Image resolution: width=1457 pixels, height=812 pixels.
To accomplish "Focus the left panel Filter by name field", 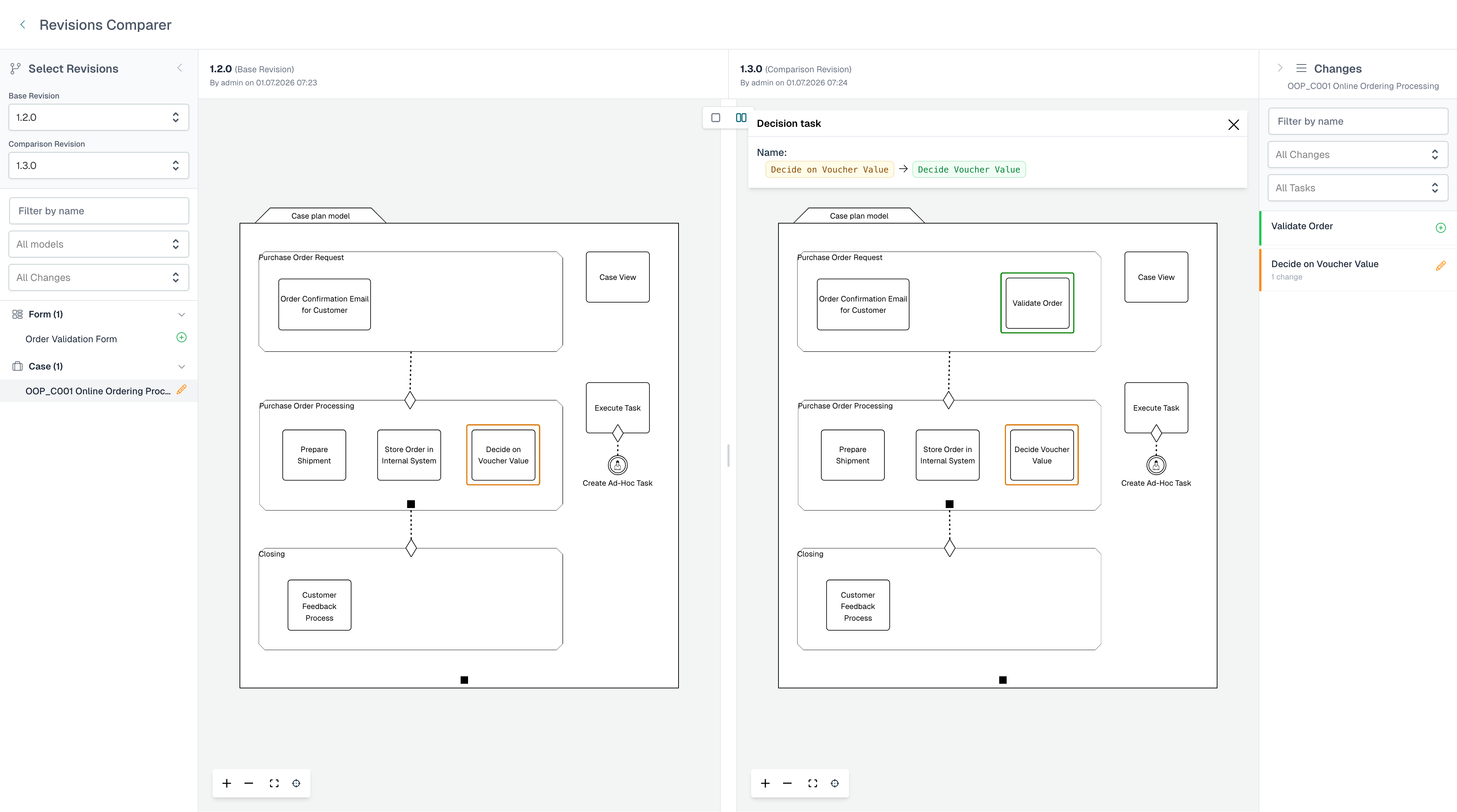I will [99, 211].
